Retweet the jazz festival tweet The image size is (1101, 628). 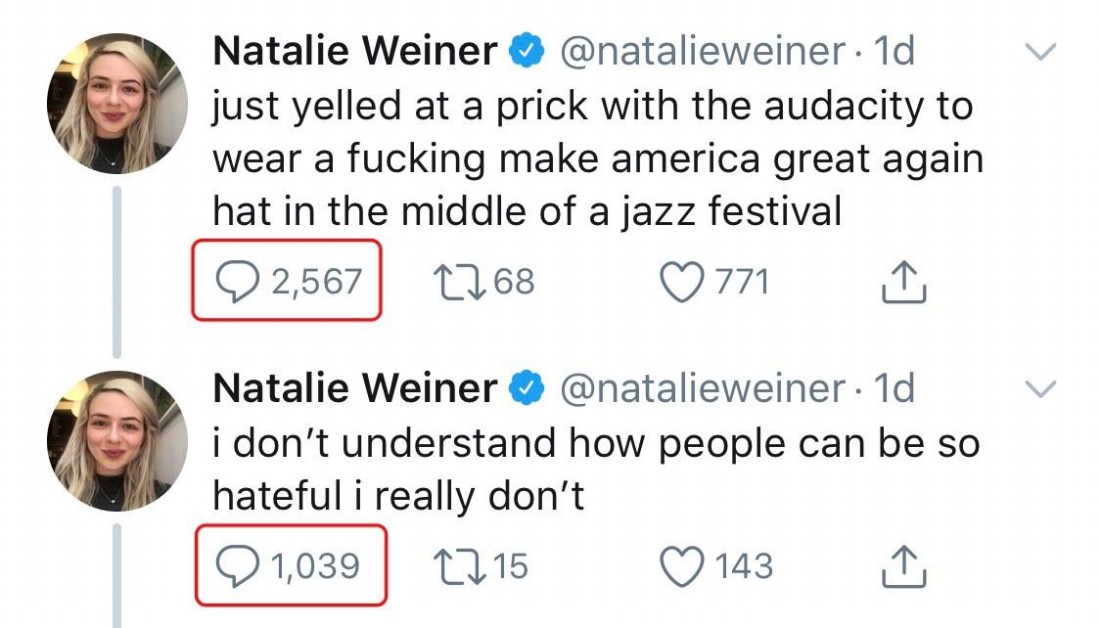coord(459,282)
